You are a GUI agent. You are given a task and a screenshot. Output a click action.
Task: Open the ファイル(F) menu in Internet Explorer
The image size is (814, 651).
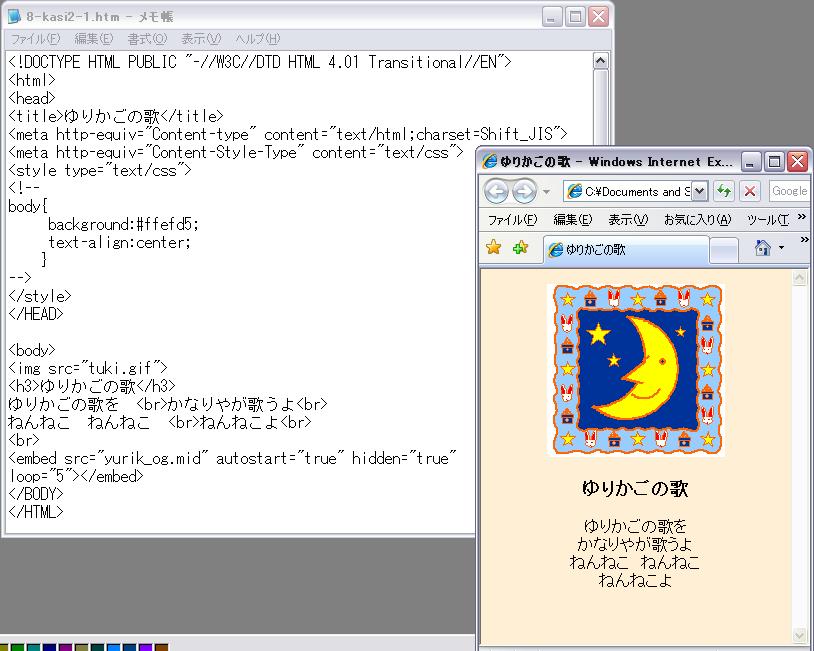coord(512,220)
